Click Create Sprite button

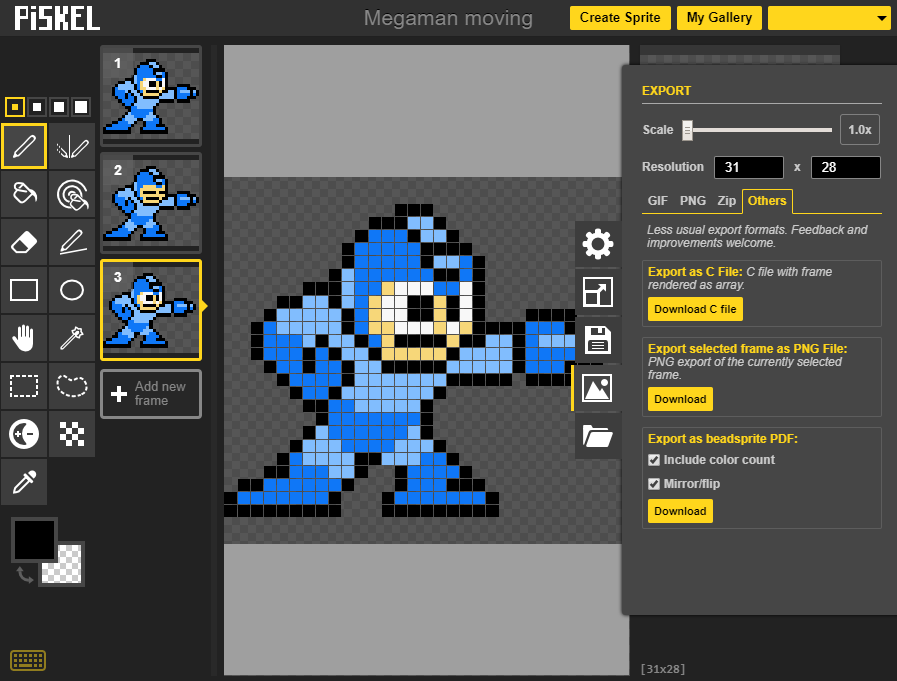click(x=620, y=18)
